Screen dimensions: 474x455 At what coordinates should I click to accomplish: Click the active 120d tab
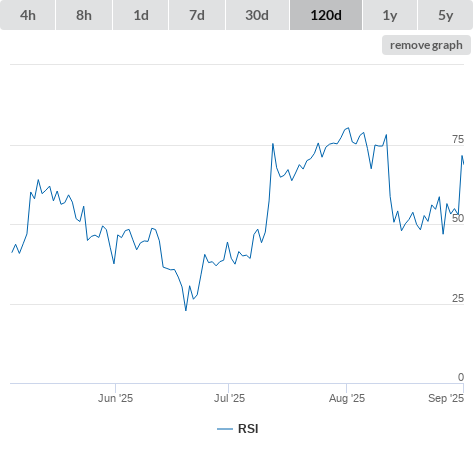326,15
